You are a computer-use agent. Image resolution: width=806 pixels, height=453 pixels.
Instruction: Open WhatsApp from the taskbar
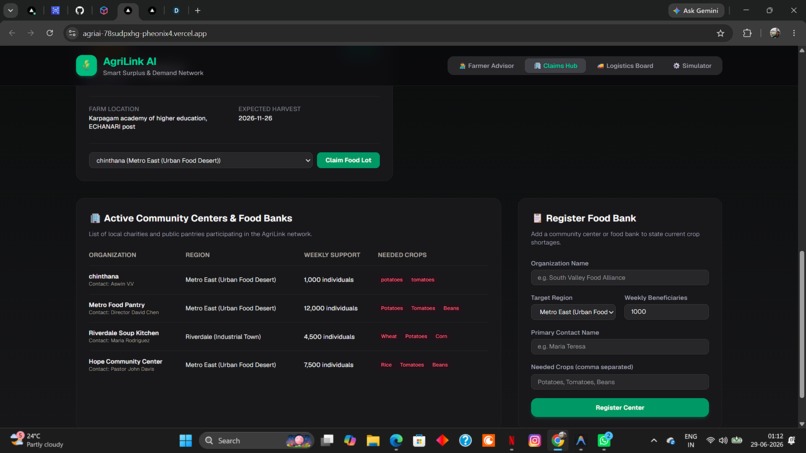604,441
